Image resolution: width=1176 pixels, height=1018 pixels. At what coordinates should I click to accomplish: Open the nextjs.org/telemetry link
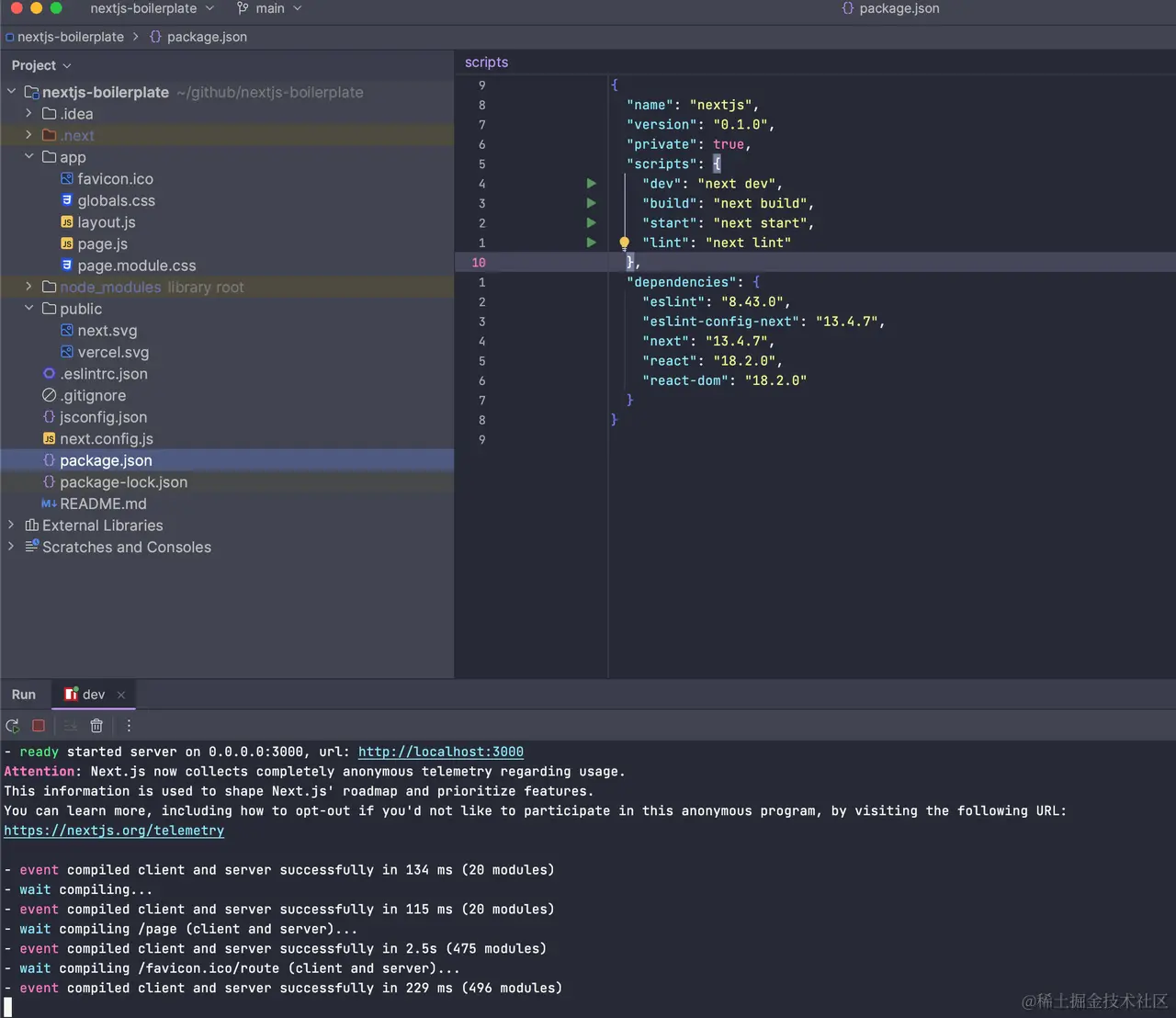(114, 831)
